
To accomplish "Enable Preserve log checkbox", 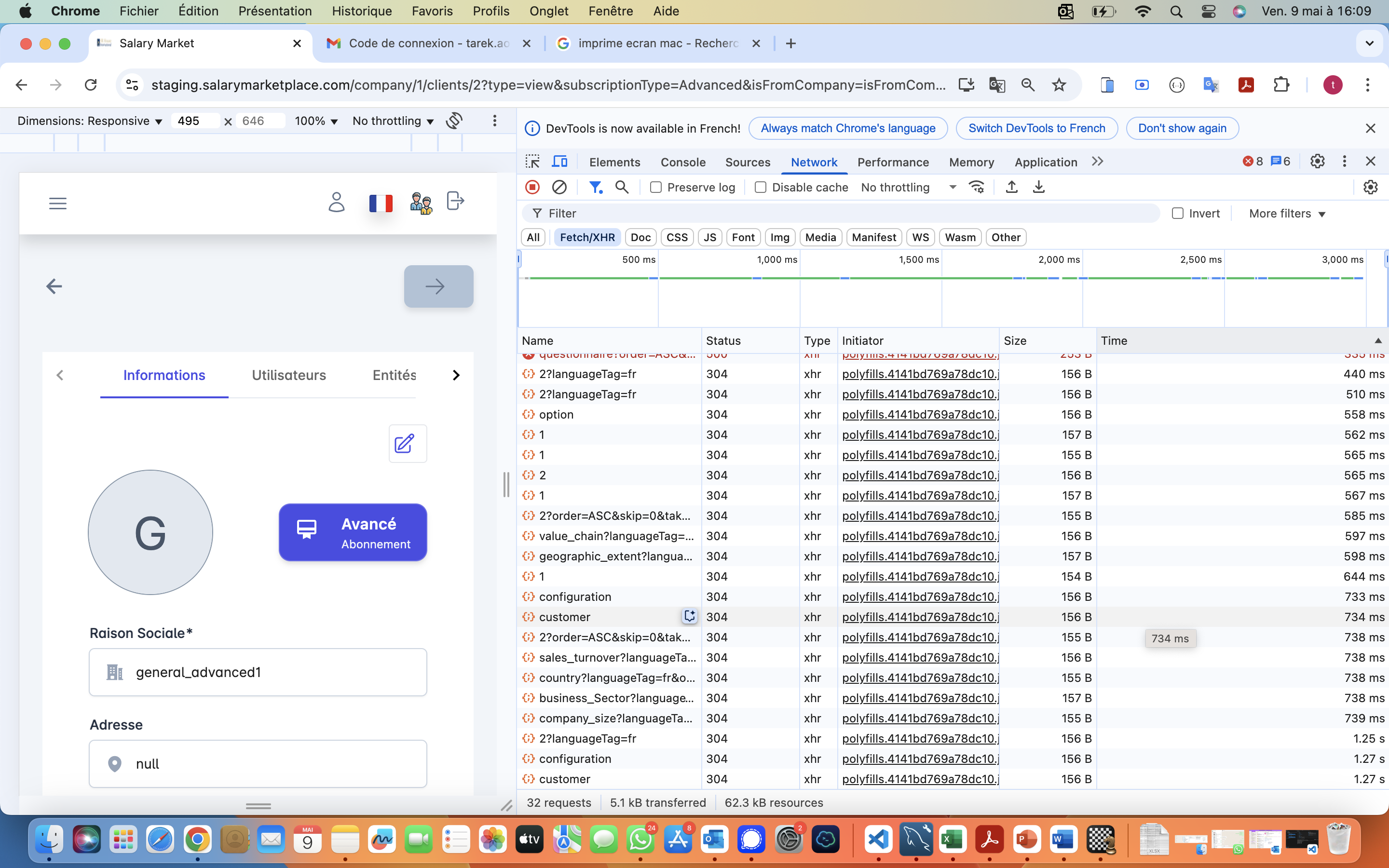I will (x=656, y=187).
